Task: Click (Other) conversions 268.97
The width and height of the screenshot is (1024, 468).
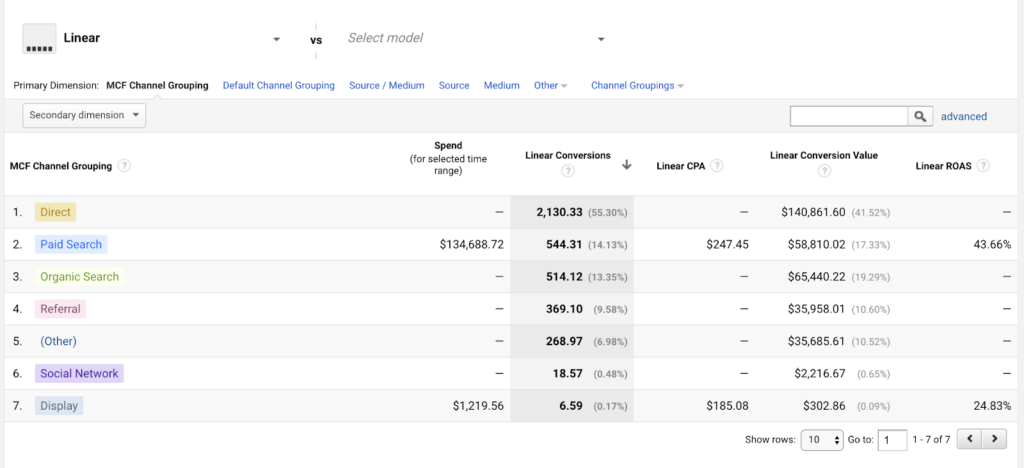Action: click(564, 341)
